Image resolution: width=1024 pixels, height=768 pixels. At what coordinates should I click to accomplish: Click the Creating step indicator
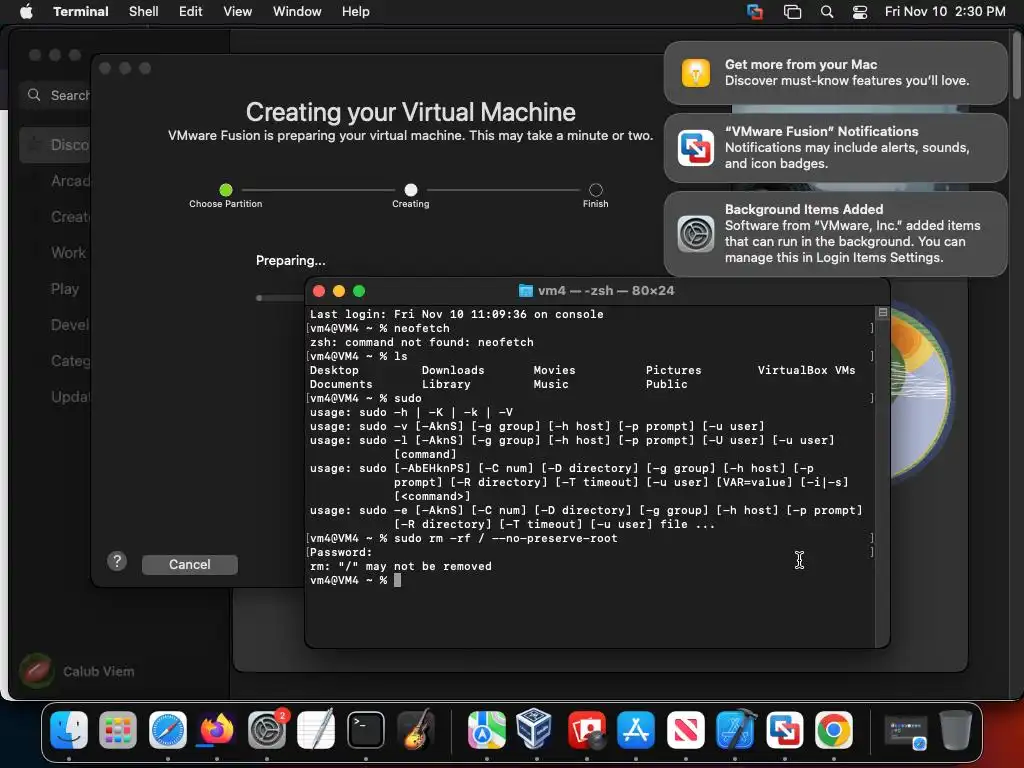[411, 190]
